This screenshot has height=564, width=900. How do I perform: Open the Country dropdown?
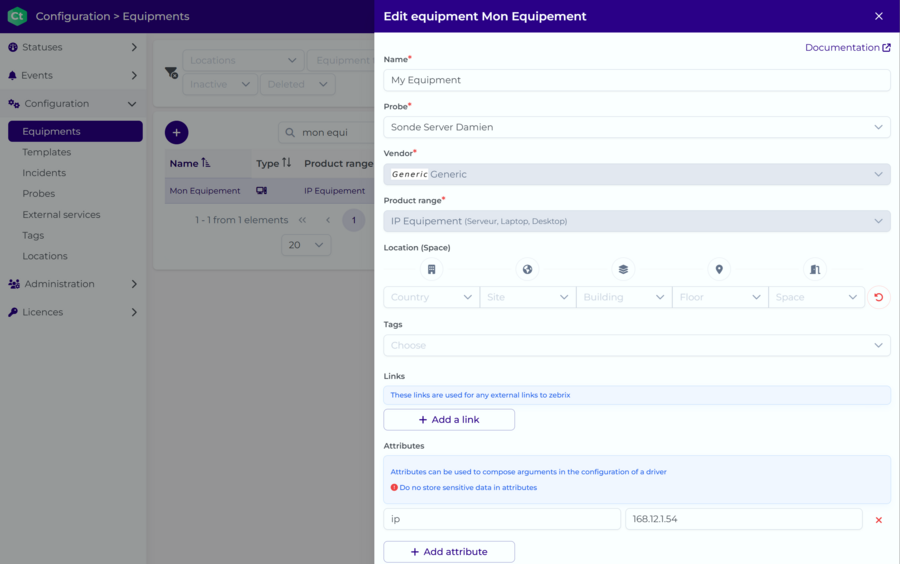[x=431, y=297]
